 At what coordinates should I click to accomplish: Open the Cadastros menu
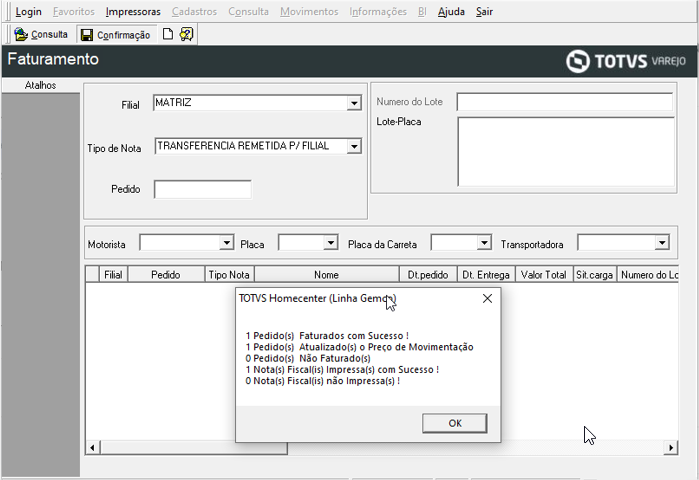[194, 12]
